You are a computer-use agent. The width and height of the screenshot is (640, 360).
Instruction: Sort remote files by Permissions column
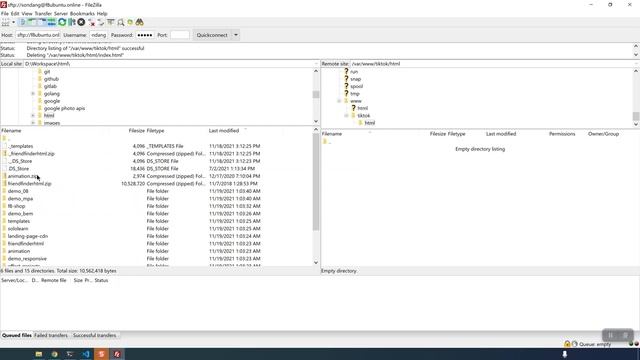tap(562, 134)
